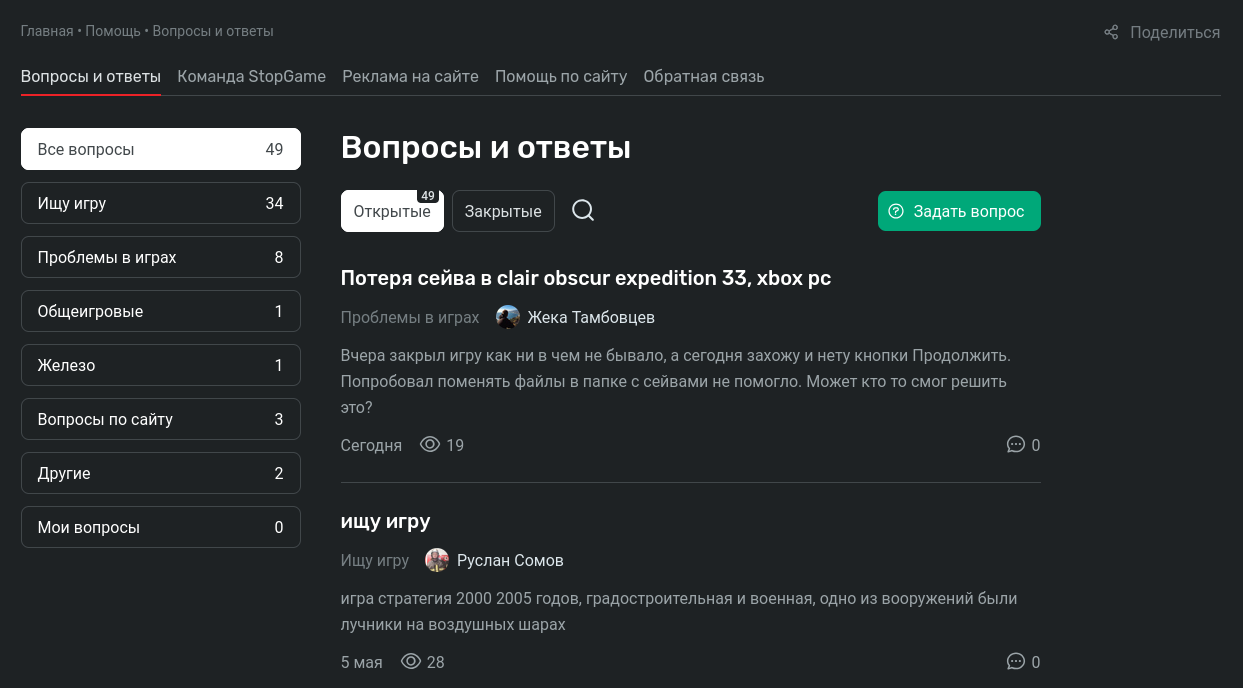The width and height of the screenshot is (1243, 688).
Task: Select the Проблемы в играх category
Action: point(160,257)
